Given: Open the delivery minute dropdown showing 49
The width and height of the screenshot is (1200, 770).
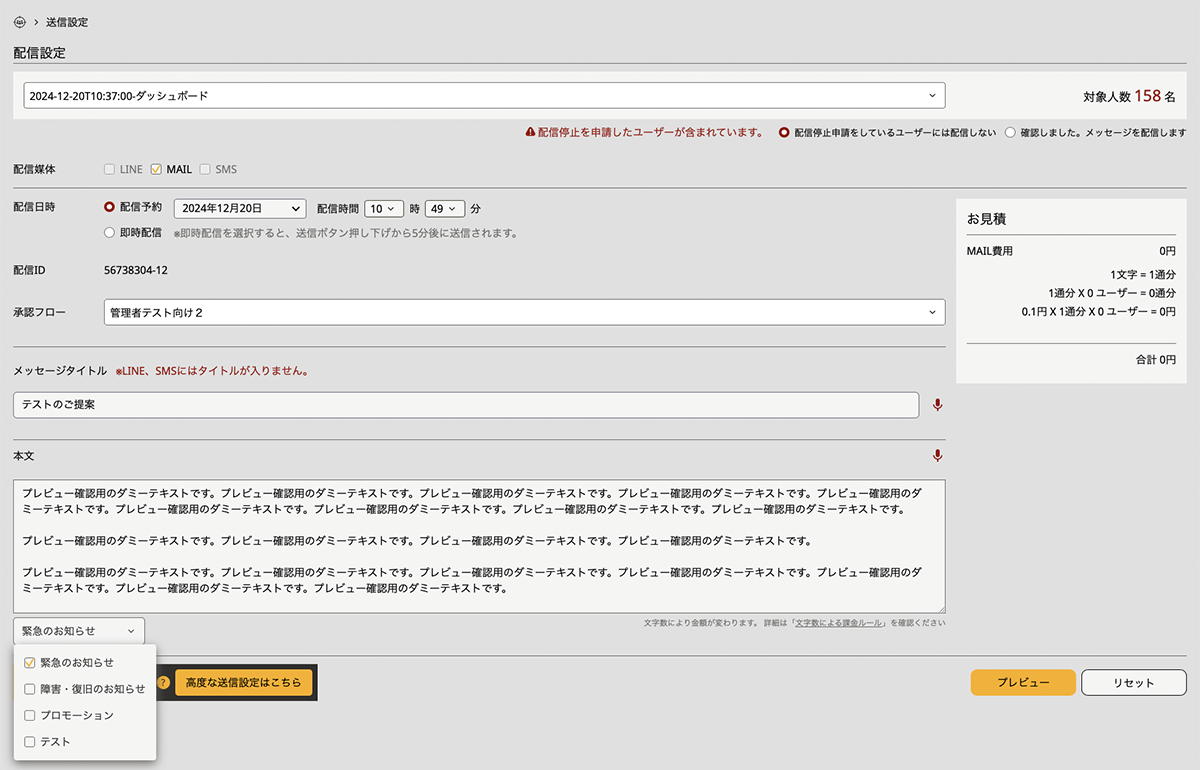Looking at the screenshot, I should click(444, 209).
